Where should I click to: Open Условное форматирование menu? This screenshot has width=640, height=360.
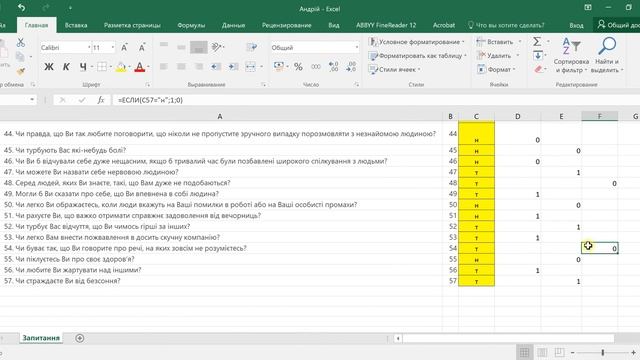(417, 42)
